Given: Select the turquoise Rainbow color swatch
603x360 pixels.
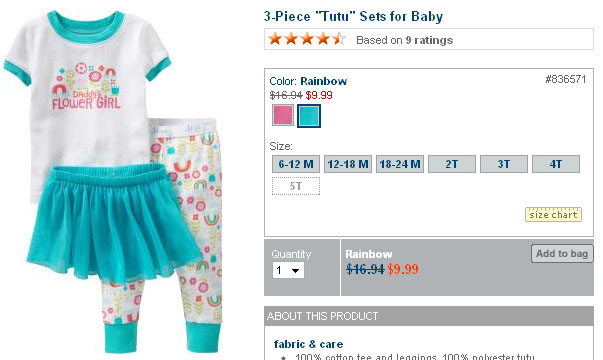Looking at the screenshot, I should [309, 116].
